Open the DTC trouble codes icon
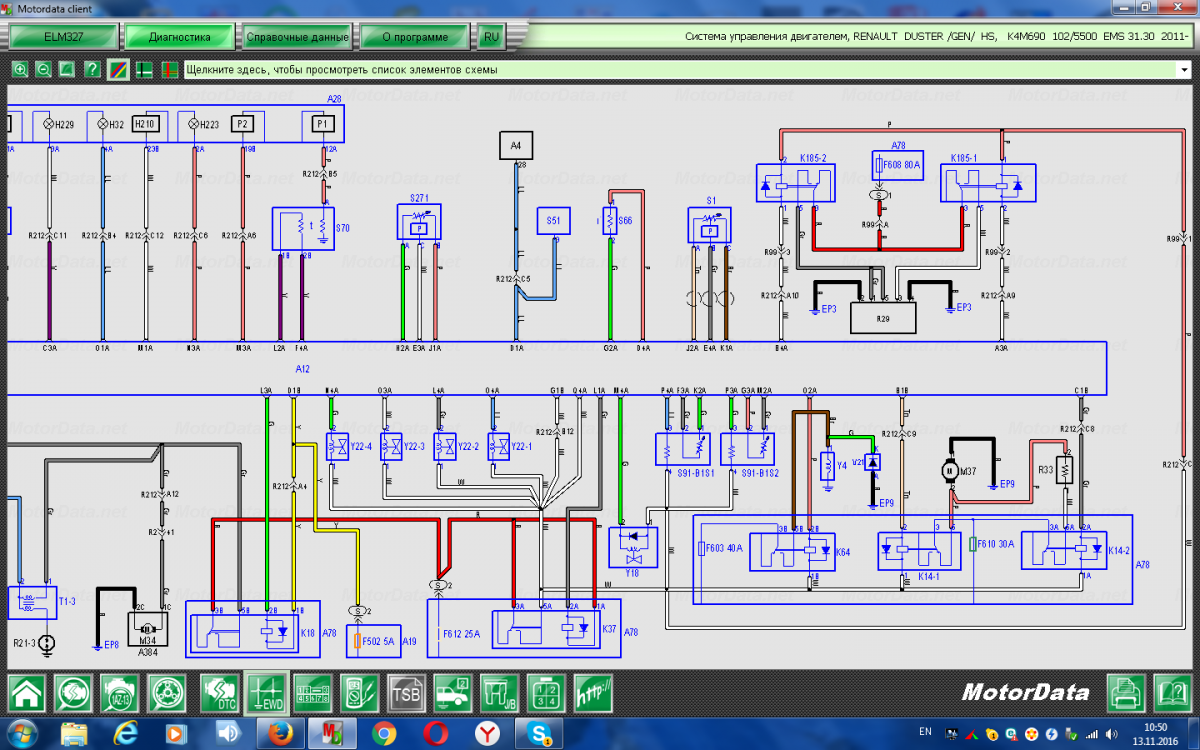This screenshot has width=1200, height=750. [x=219, y=691]
